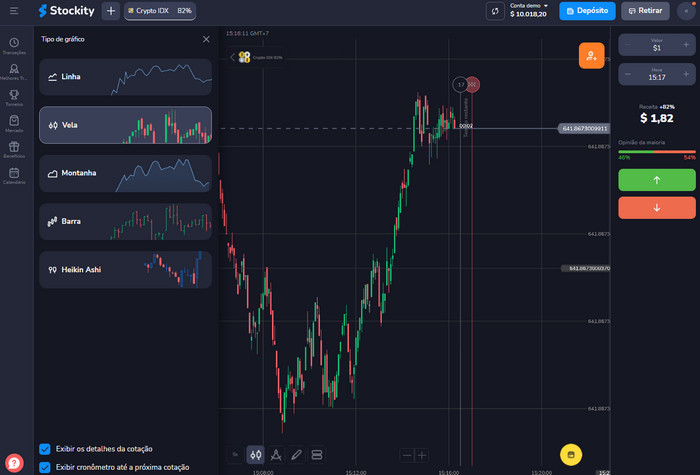Open Melhores Traders in the sidebar

(x=14, y=71)
